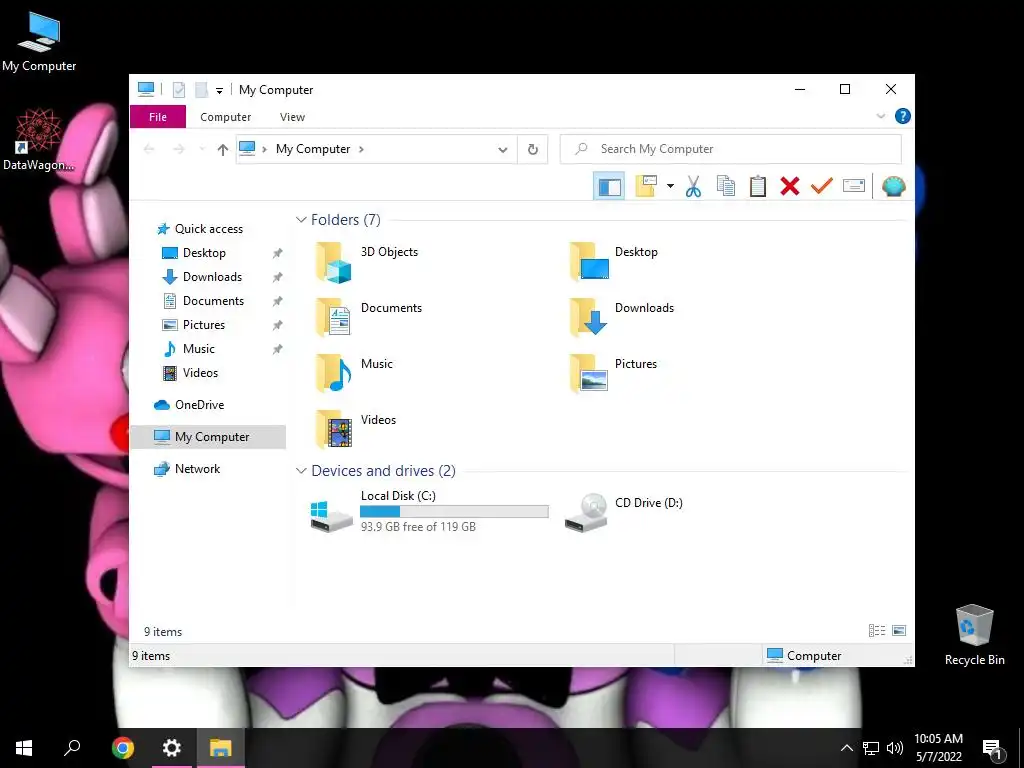
Task: Open the File tab
Action: click(x=158, y=117)
